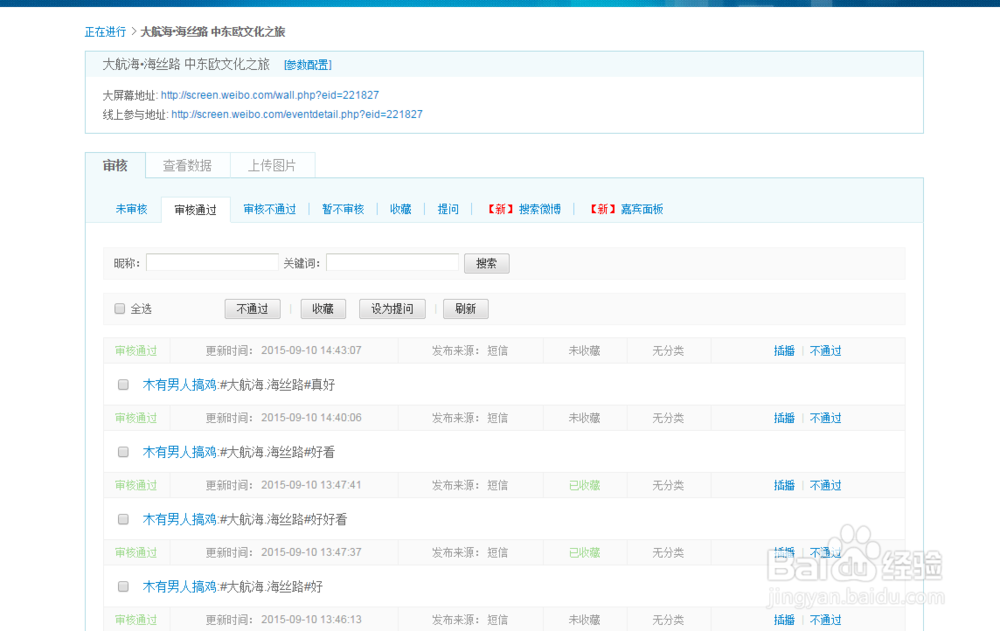Open the new 搜索微博 tab
The image size is (1000, 631).
524,209
